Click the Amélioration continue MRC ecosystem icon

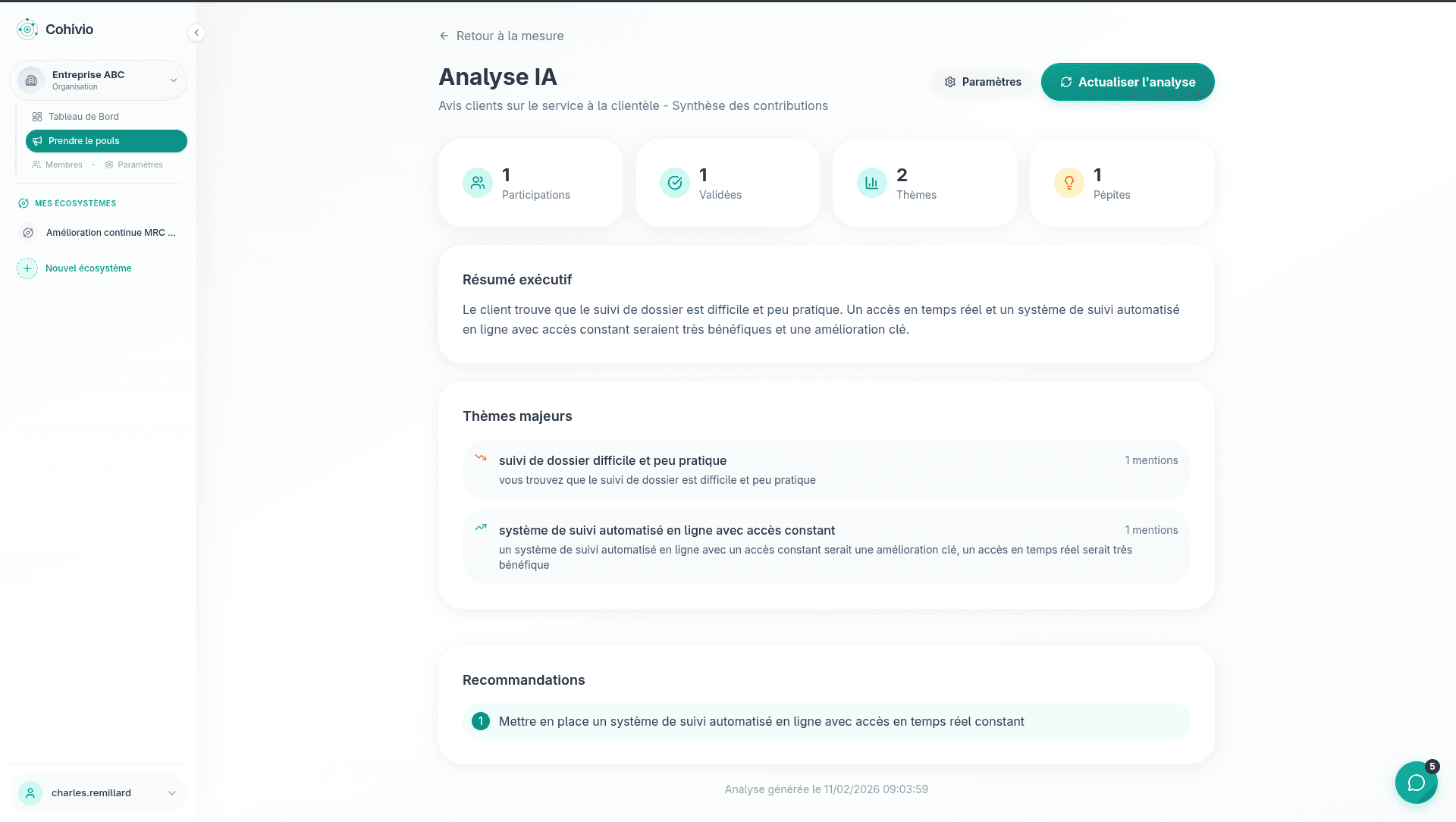28,233
